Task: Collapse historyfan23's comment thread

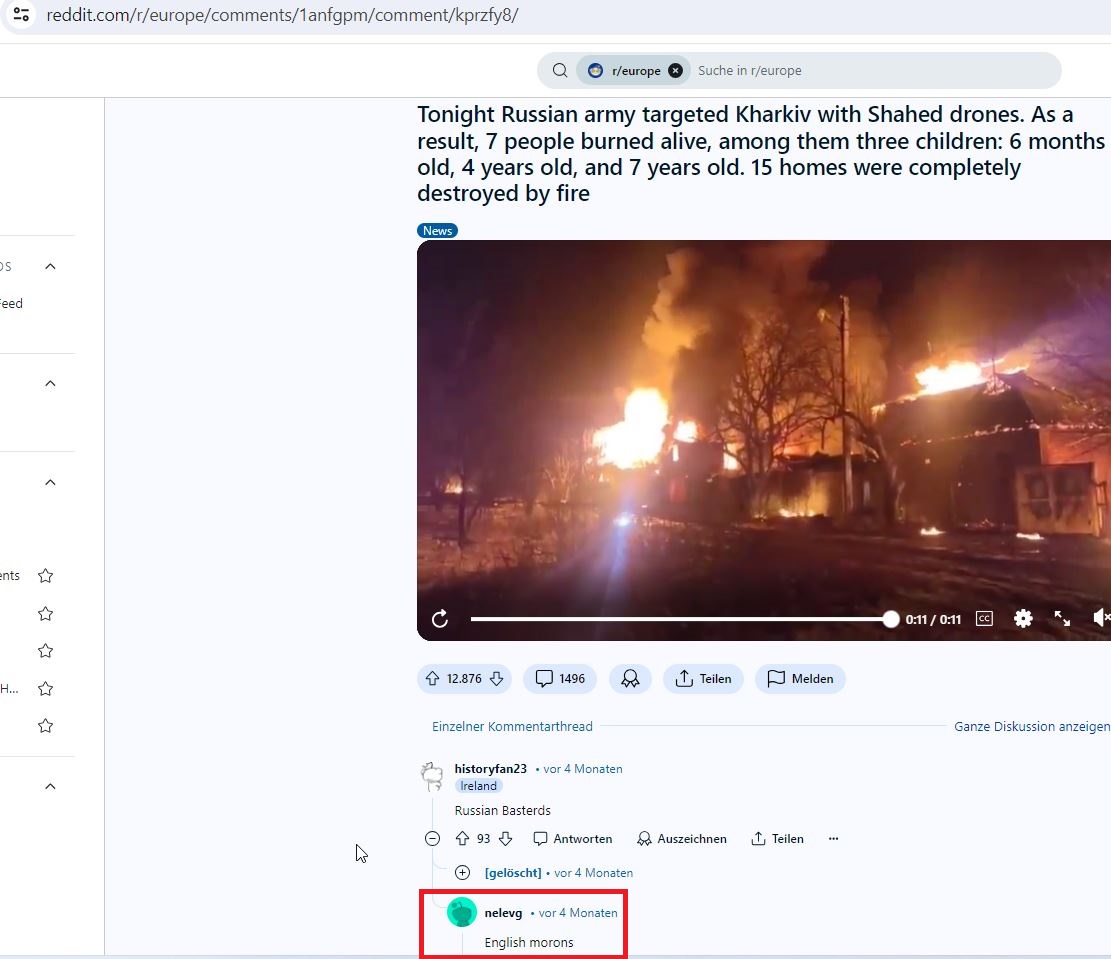Action: pos(432,839)
